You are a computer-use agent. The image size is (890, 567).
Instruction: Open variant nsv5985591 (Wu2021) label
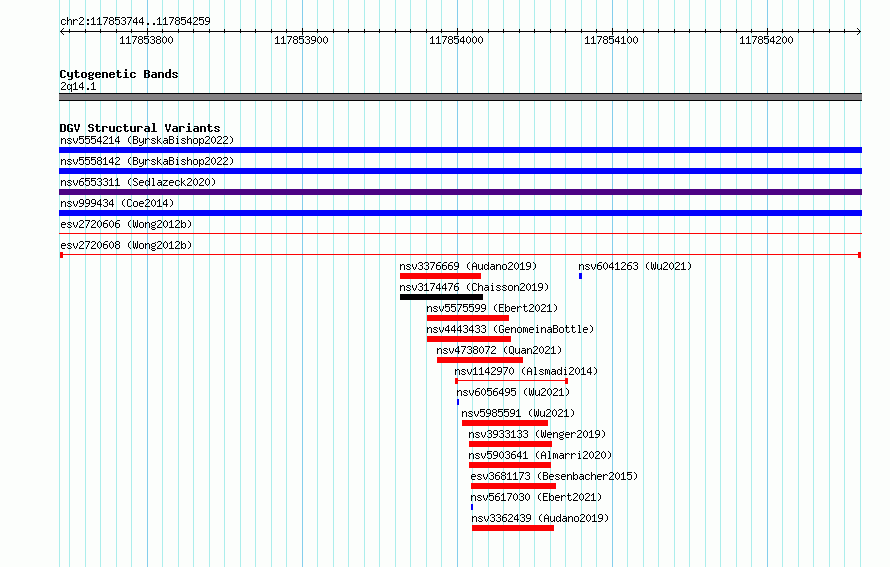518,413
